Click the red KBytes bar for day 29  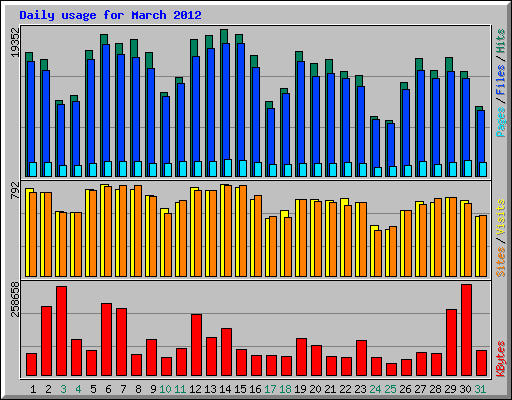[x=451, y=343]
